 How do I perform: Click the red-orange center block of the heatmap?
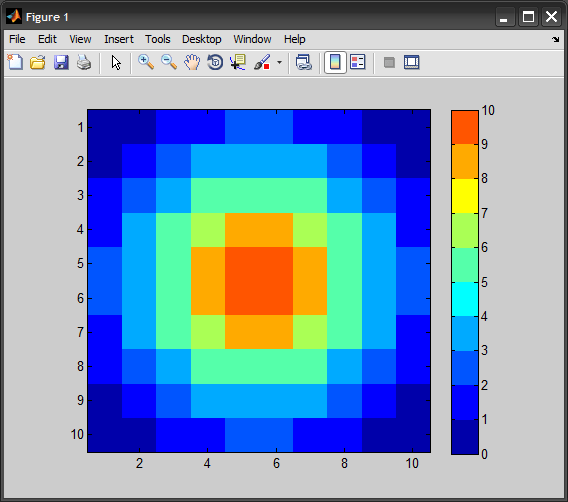(259, 281)
